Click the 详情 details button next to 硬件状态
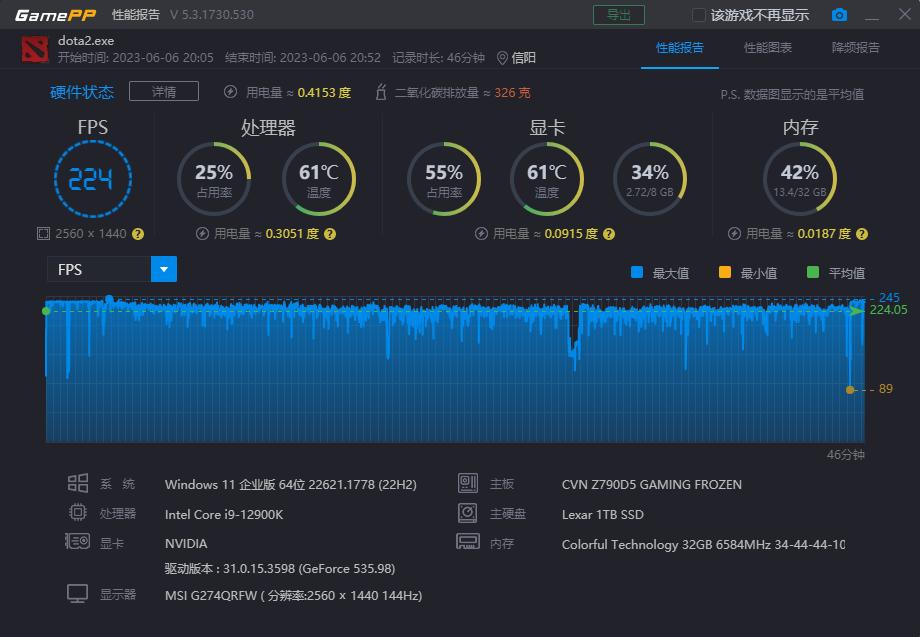The height and width of the screenshot is (637, 920). [x=163, y=91]
